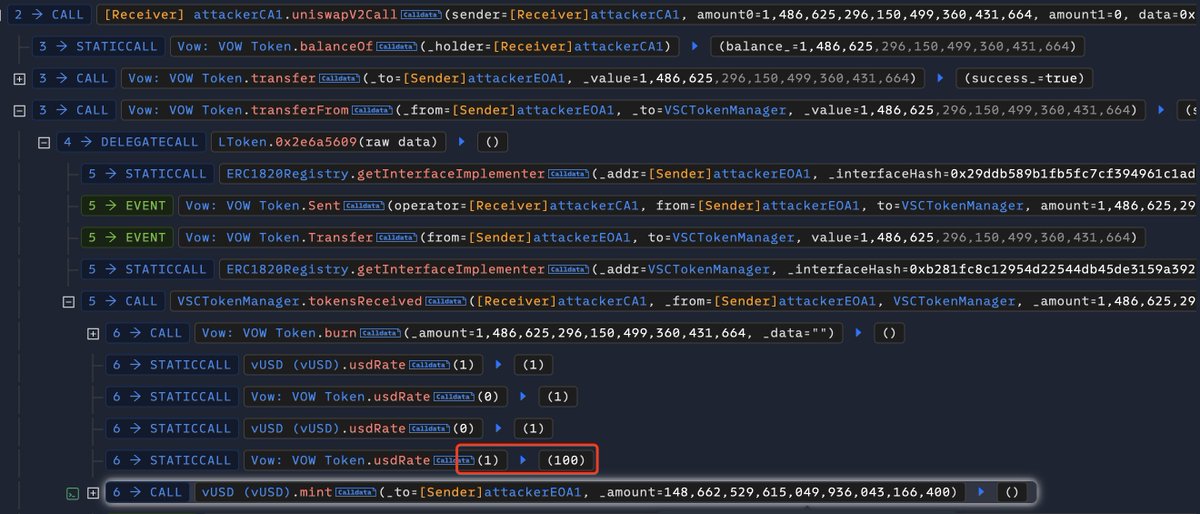Click the '6 → CALL' label on the burn row

[x=148, y=333]
